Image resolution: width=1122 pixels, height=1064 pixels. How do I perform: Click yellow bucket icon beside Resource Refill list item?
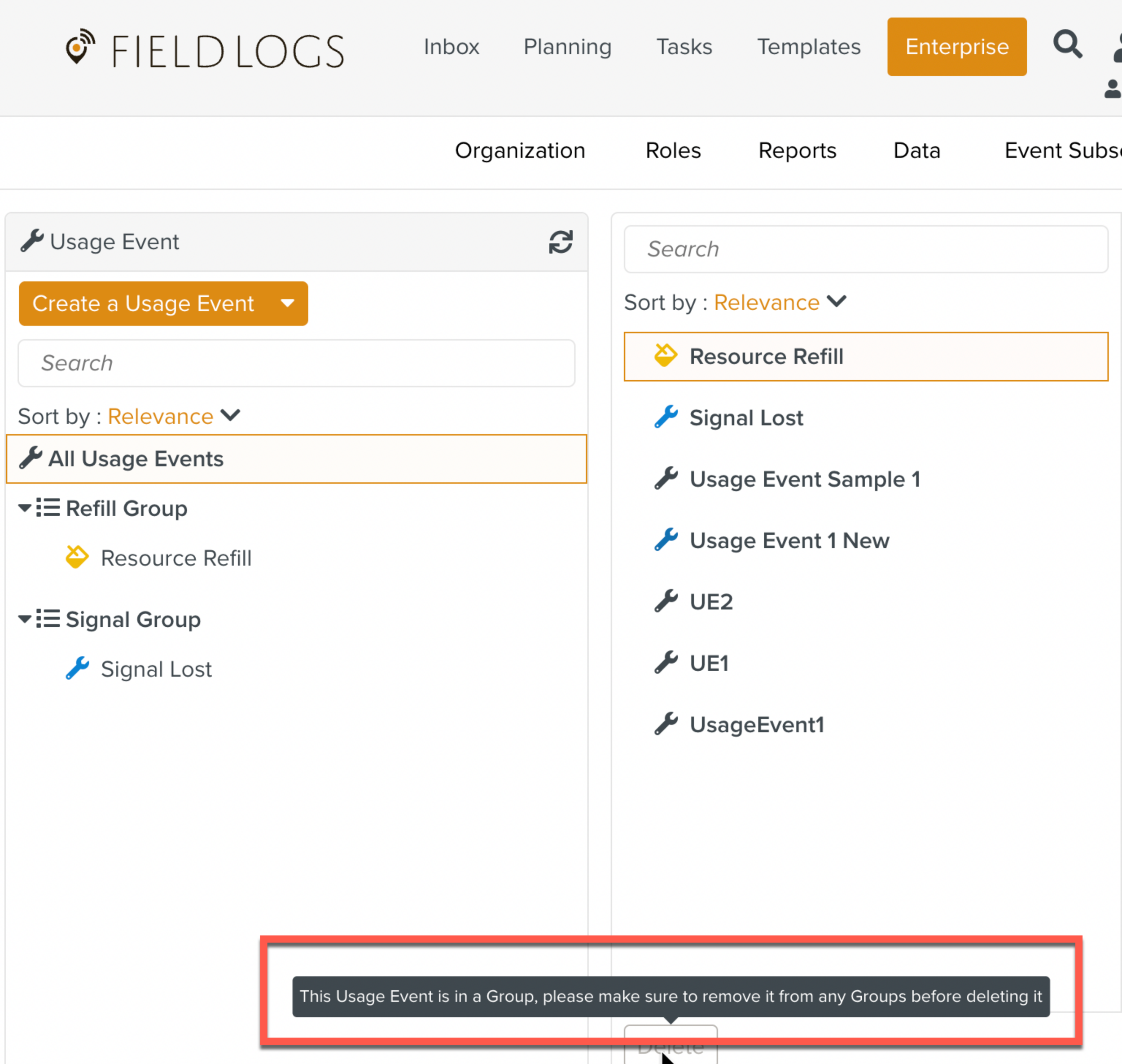[x=665, y=356]
